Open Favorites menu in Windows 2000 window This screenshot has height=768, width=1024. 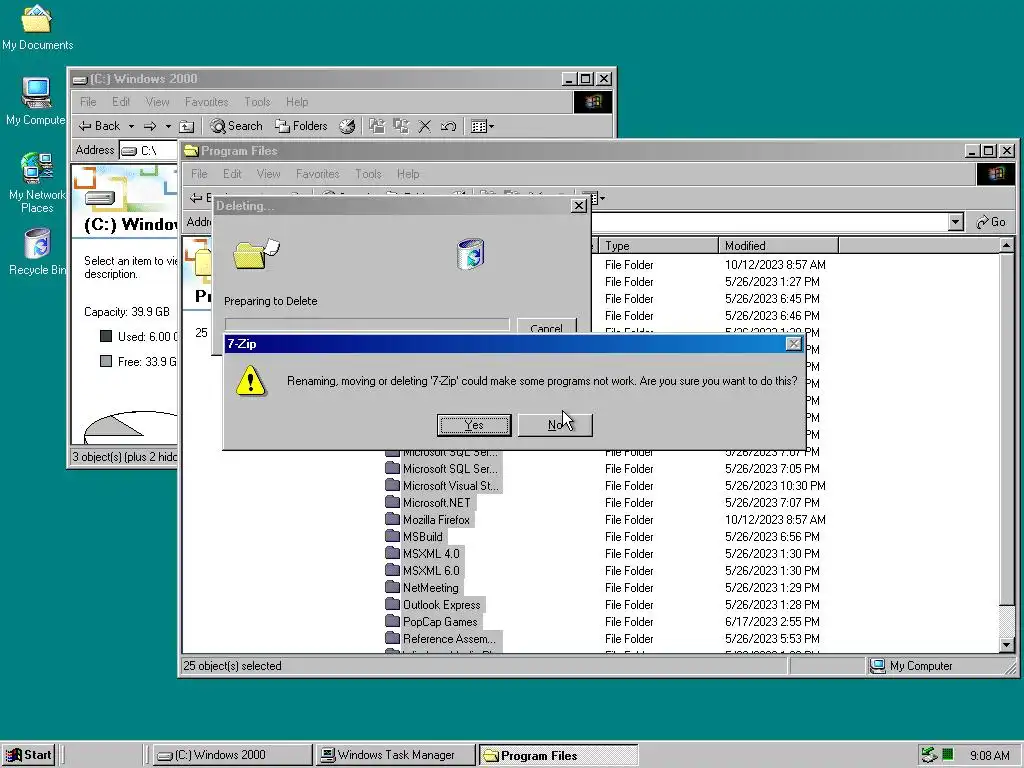point(206,102)
